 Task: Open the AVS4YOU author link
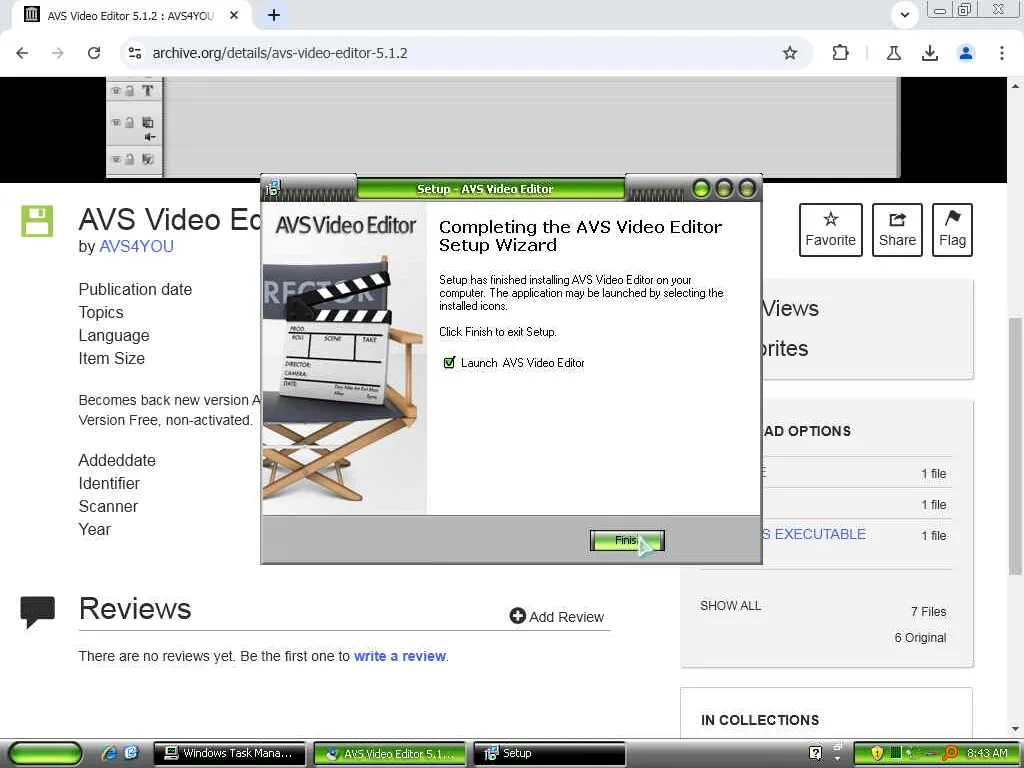click(x=136, y=247)
